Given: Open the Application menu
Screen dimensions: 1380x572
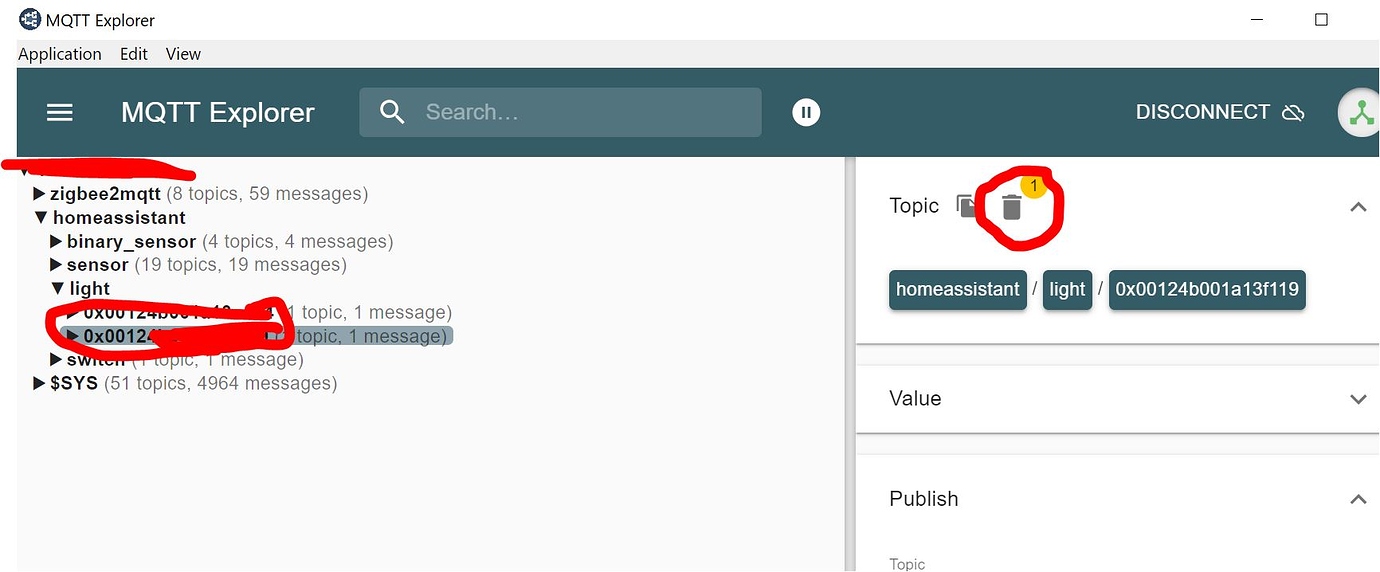Looking at the screenshot, I should (60, 54).
